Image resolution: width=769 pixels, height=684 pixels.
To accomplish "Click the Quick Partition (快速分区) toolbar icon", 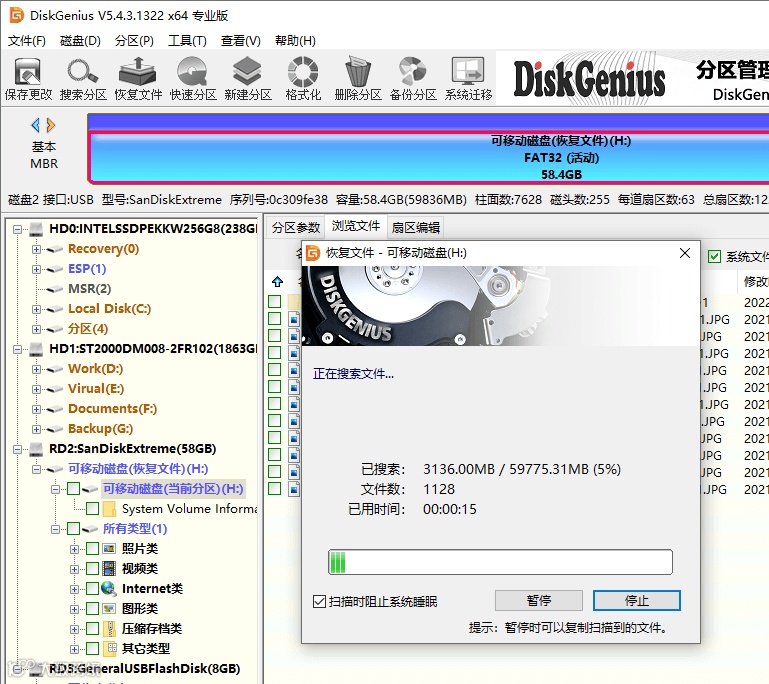I will click(193, 79).
